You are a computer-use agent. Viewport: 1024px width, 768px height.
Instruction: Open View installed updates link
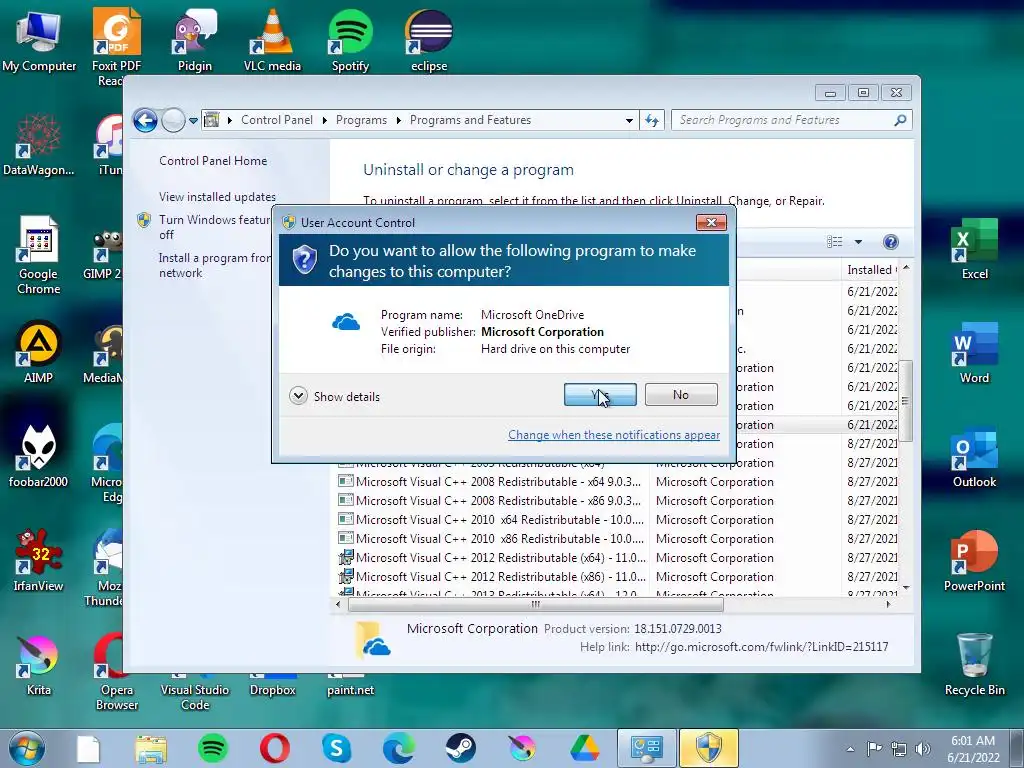pyautogui.click(x=217, y=197)
